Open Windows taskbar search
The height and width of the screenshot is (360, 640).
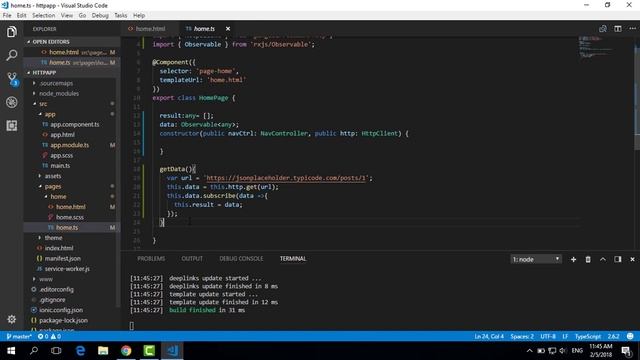pos(34,351)
